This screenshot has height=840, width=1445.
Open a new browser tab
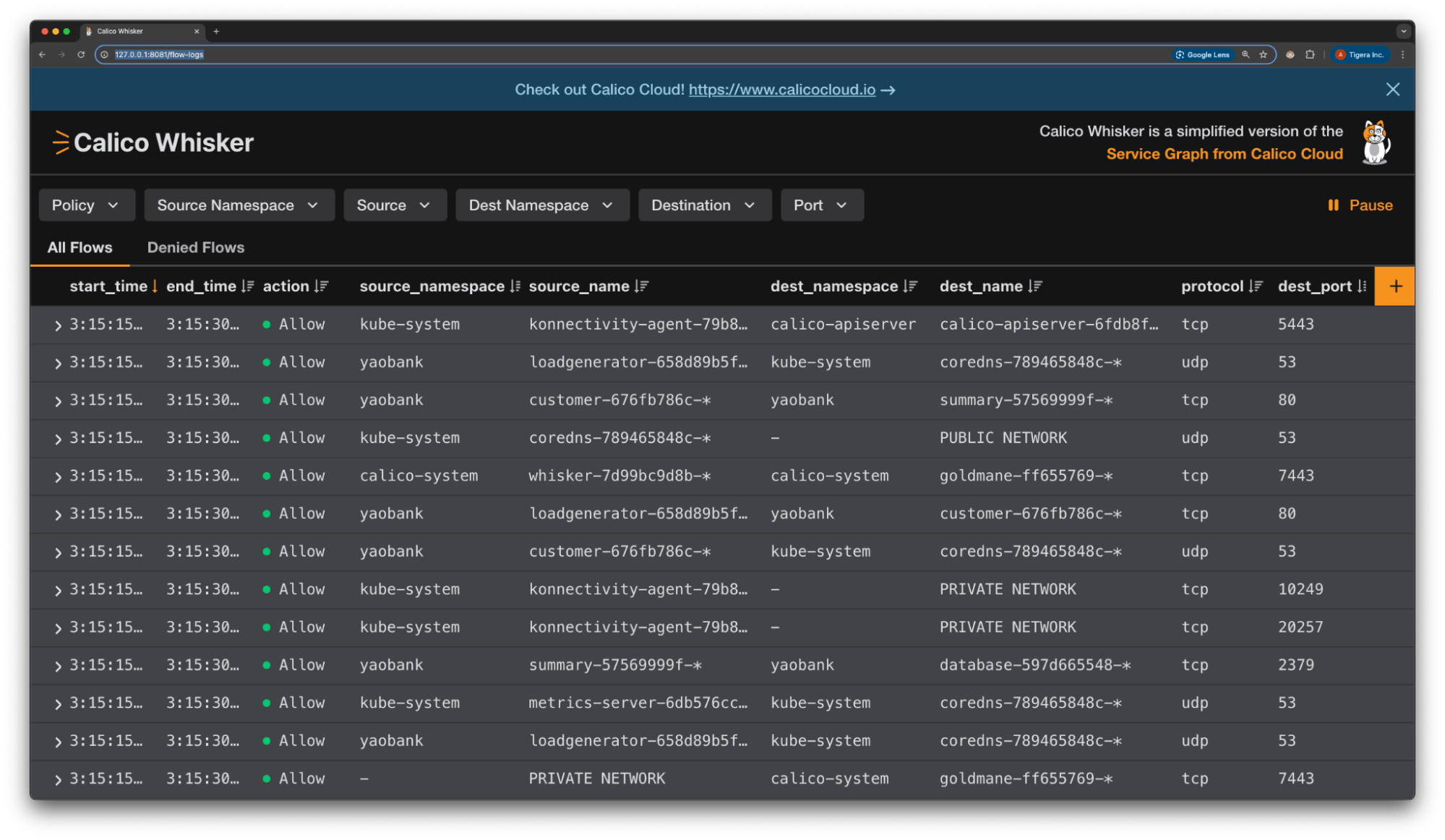(x=216, y=31)
